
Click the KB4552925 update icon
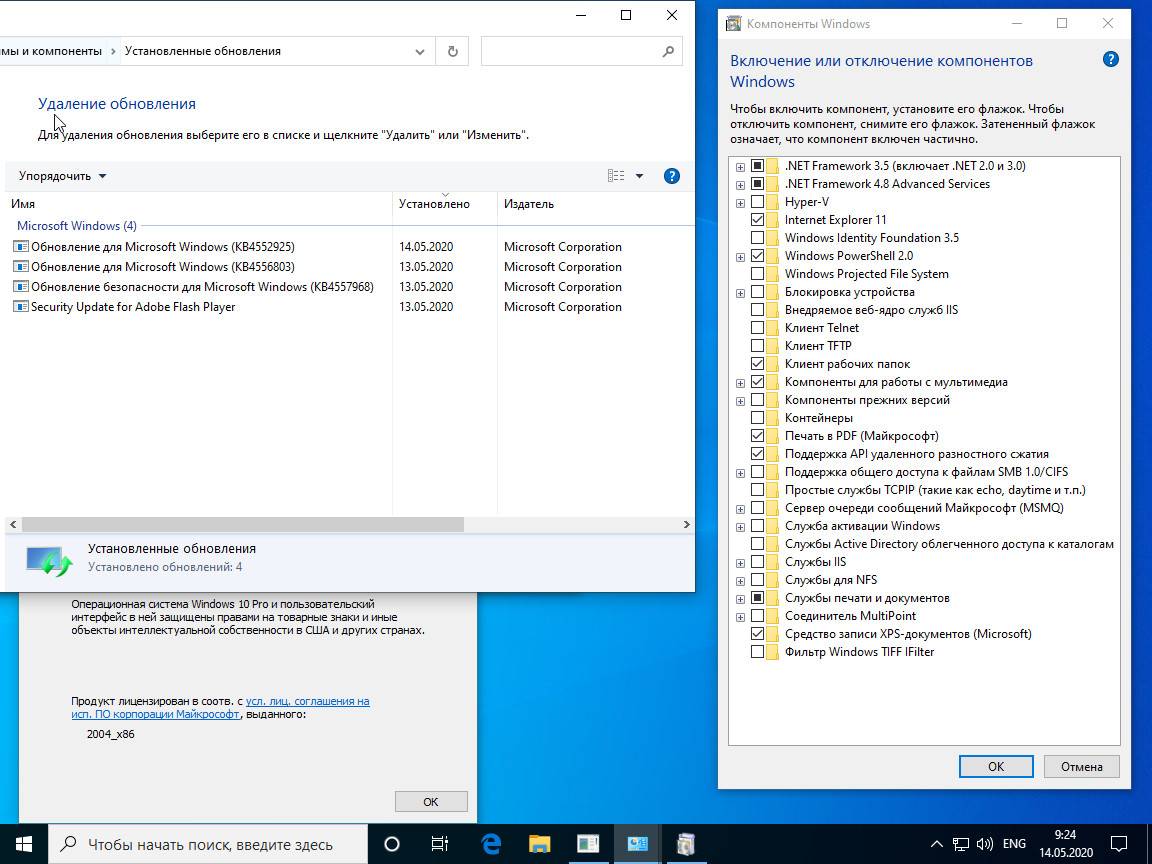click(21, 247)
